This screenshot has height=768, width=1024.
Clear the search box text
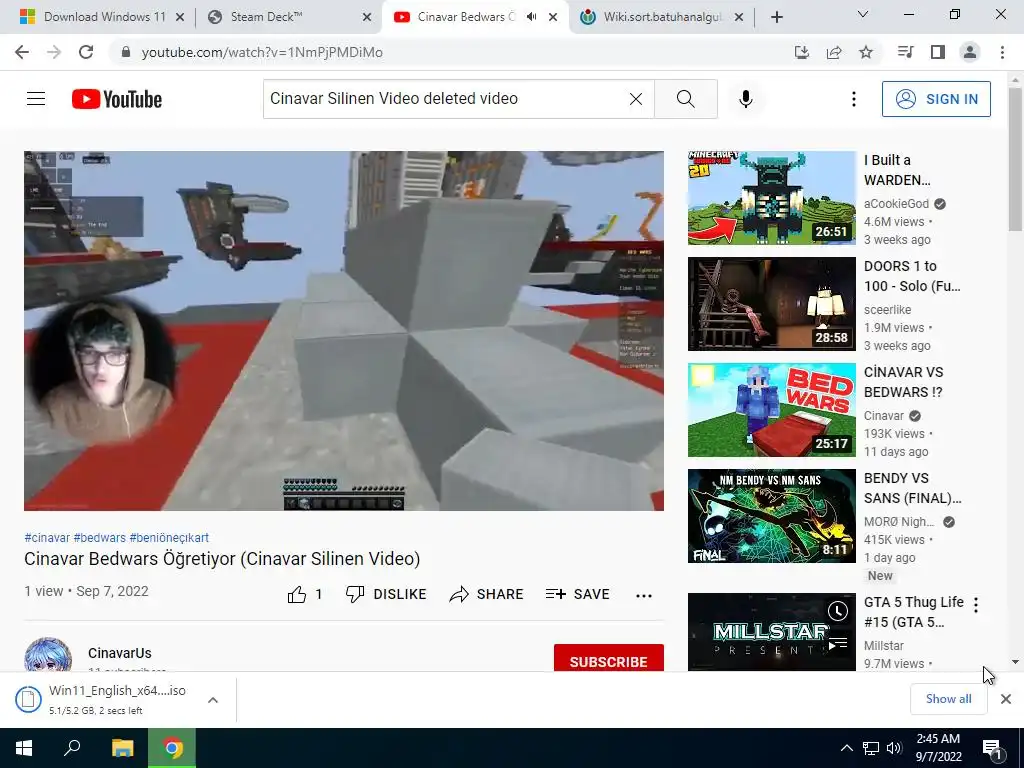(635, 99)
